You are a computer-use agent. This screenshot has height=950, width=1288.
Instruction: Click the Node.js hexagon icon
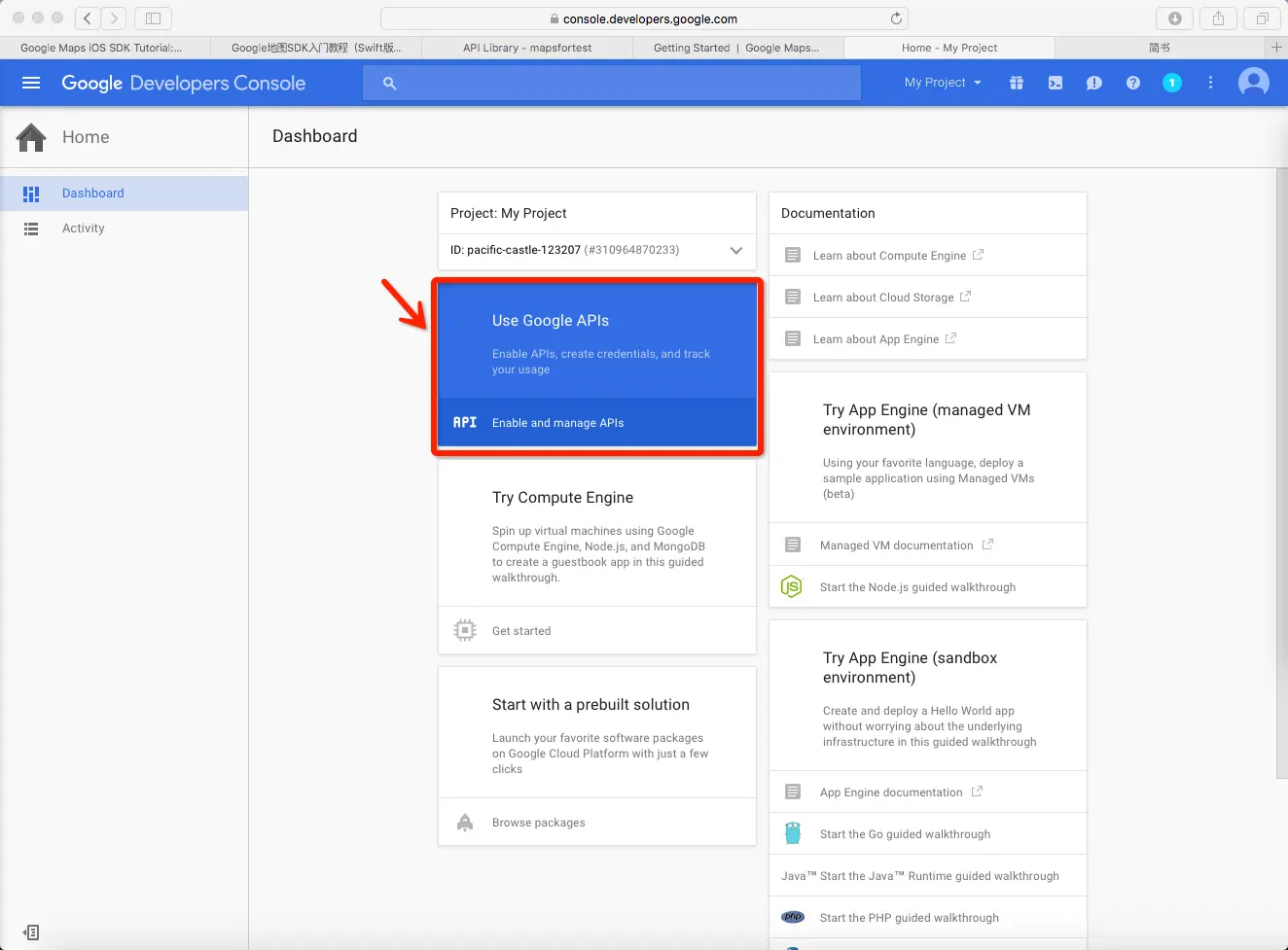(x=792, y=586)
